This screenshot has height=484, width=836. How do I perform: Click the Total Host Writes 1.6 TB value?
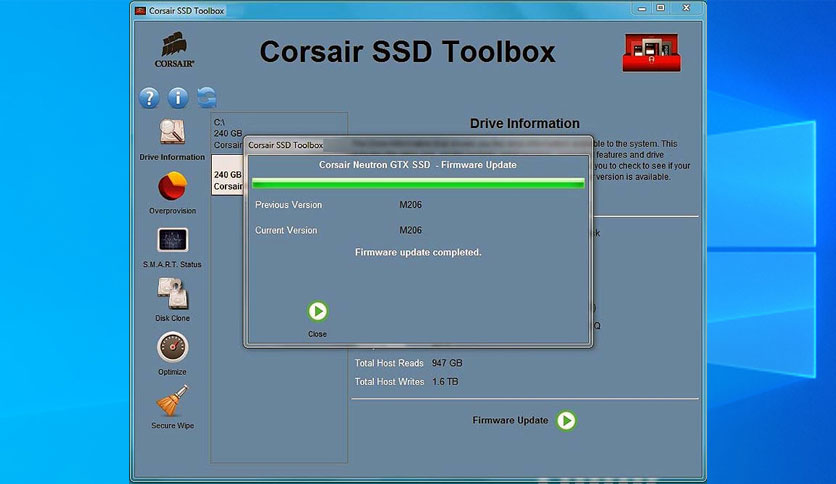(445, 382)
